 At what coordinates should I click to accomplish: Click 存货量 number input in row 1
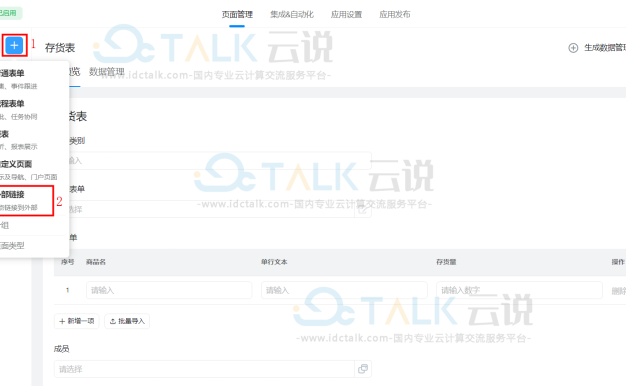pos(519,290)
